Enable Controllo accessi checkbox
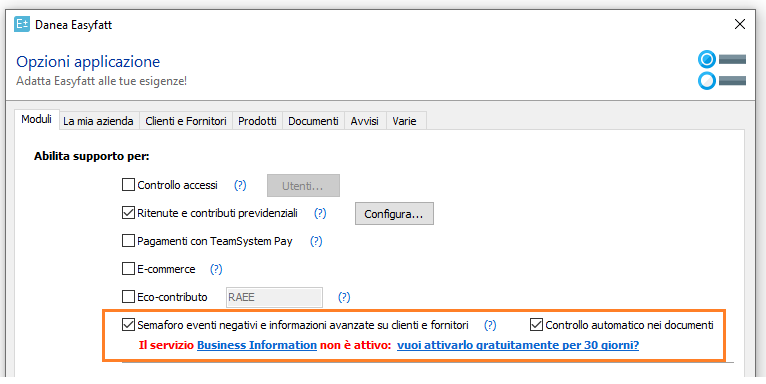The height and width of the screenshot is (384, 766). point(128,185)
